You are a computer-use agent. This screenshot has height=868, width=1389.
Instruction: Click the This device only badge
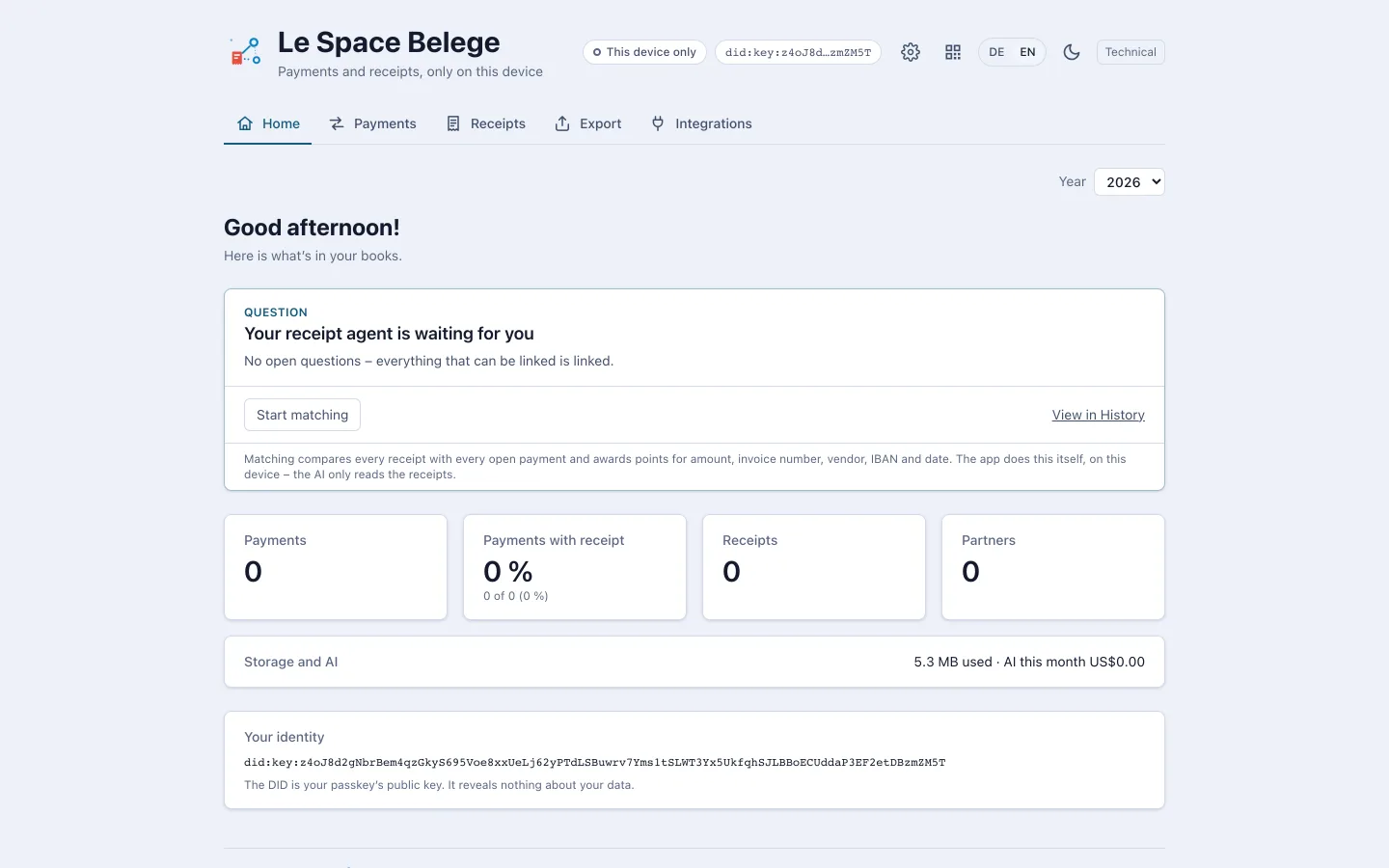(x=644, y=52)
